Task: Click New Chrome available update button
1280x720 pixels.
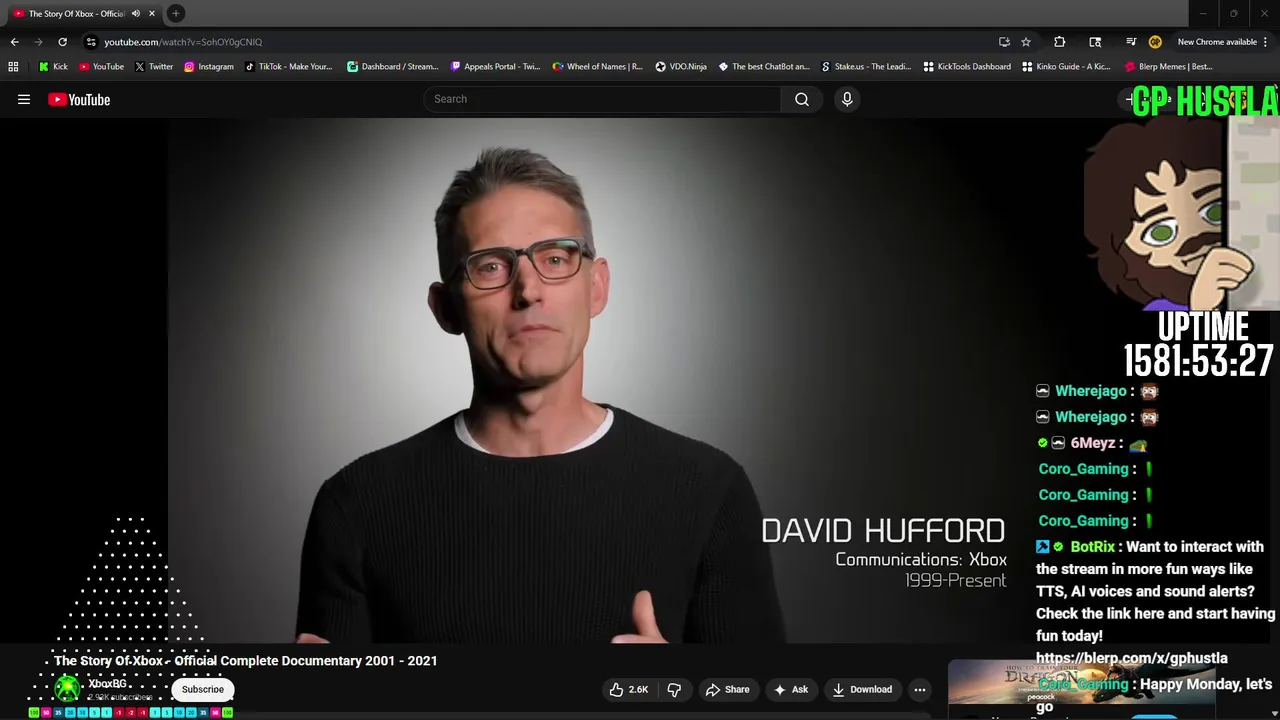Action: pyautogui.click(x=1217, y=42)
